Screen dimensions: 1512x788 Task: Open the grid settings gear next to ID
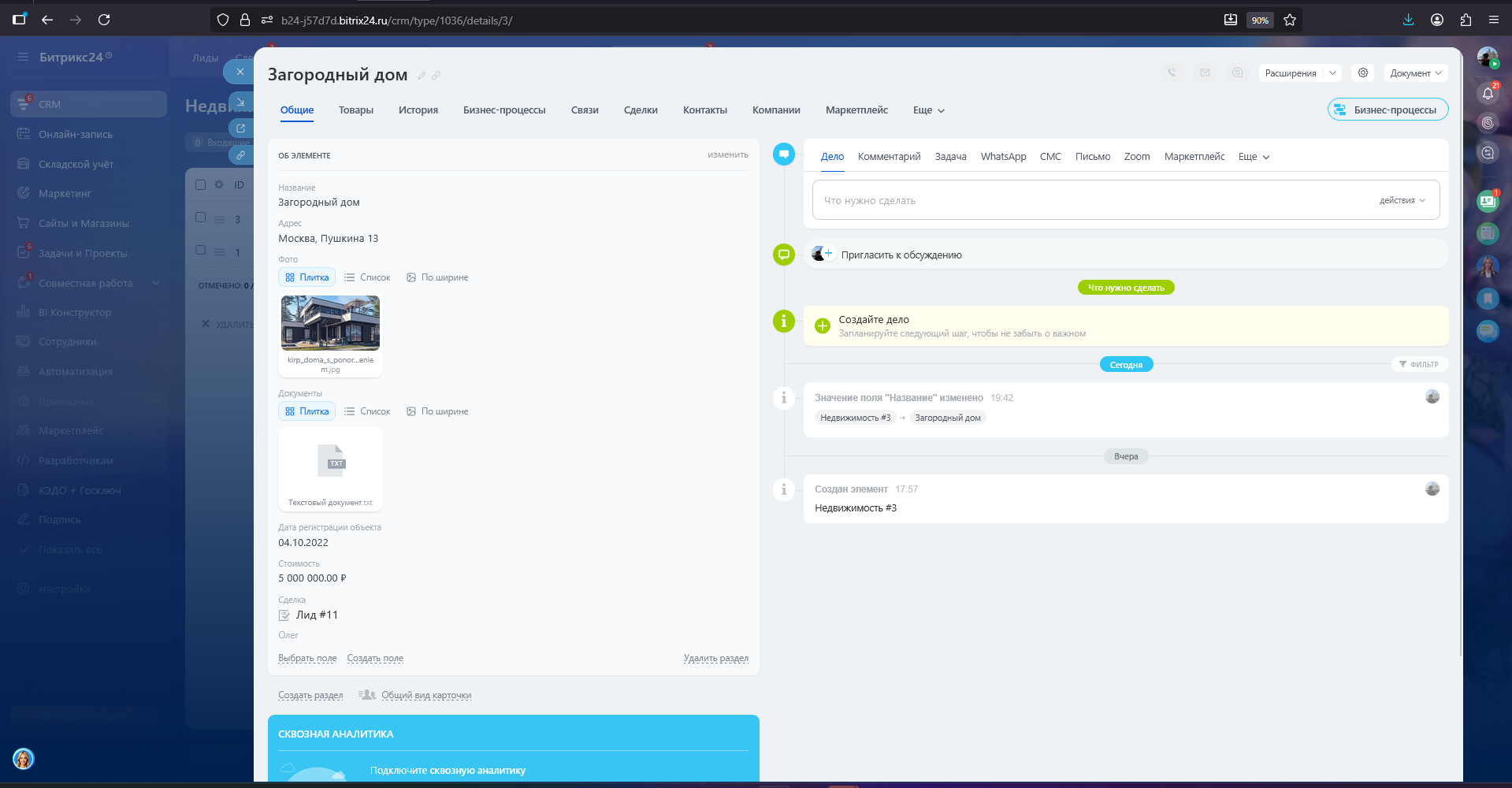[219, 184]
